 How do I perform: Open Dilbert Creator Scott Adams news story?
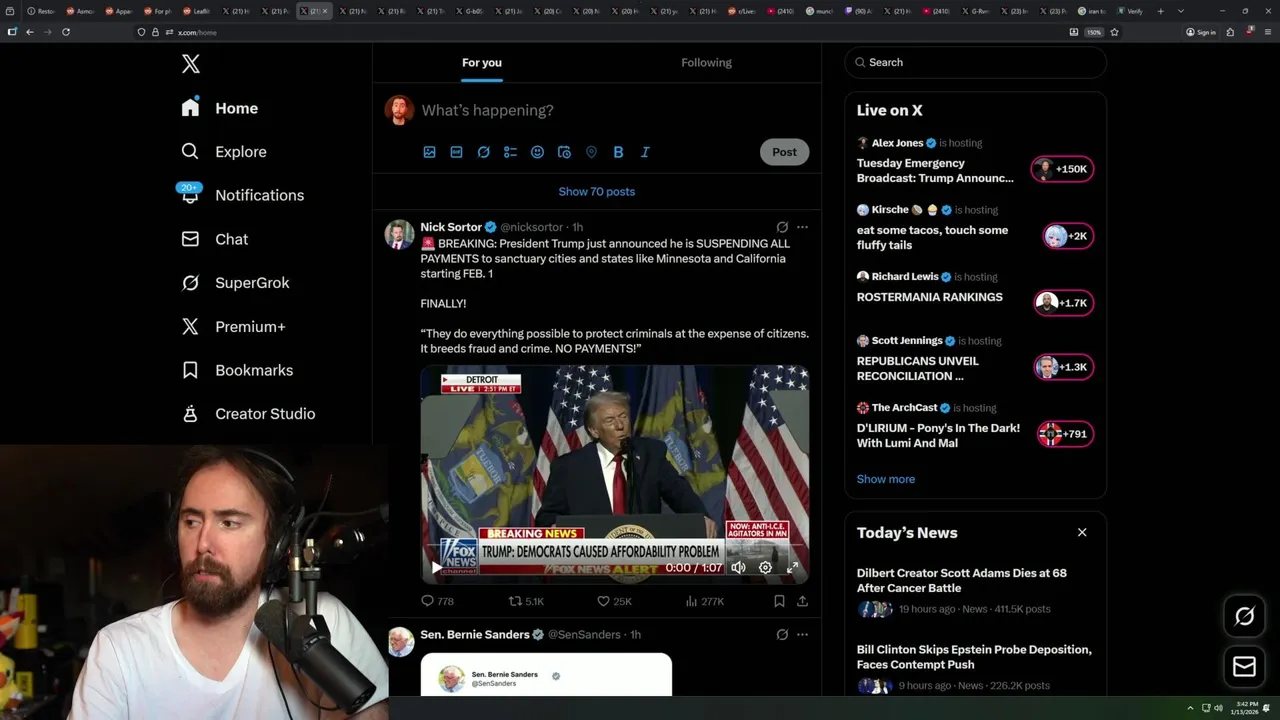(962, 580)
